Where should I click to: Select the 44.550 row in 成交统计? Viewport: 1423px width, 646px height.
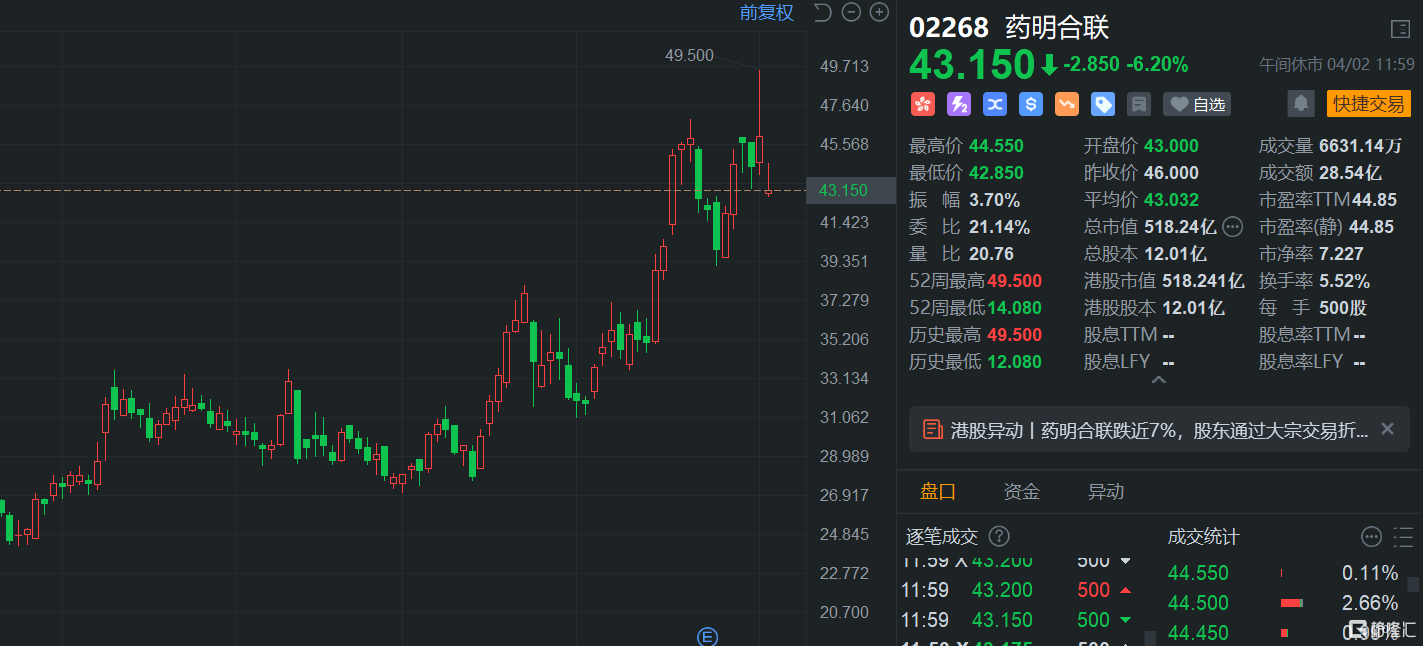pyautogui.click(x=1284, y=573)
